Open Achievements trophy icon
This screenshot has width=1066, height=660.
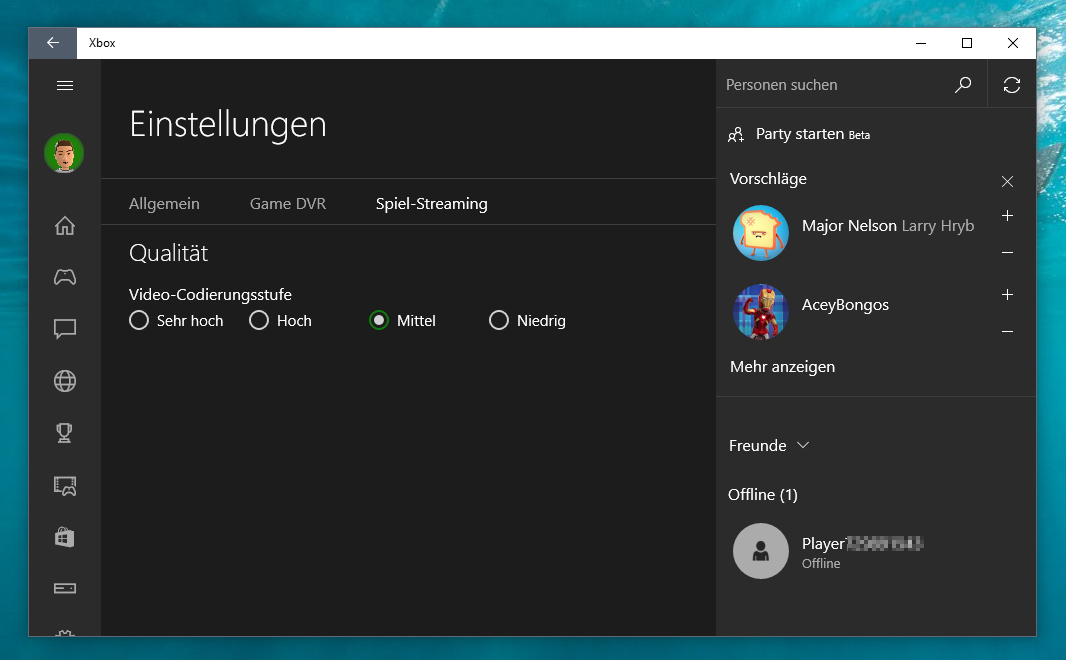click(65, 433)
